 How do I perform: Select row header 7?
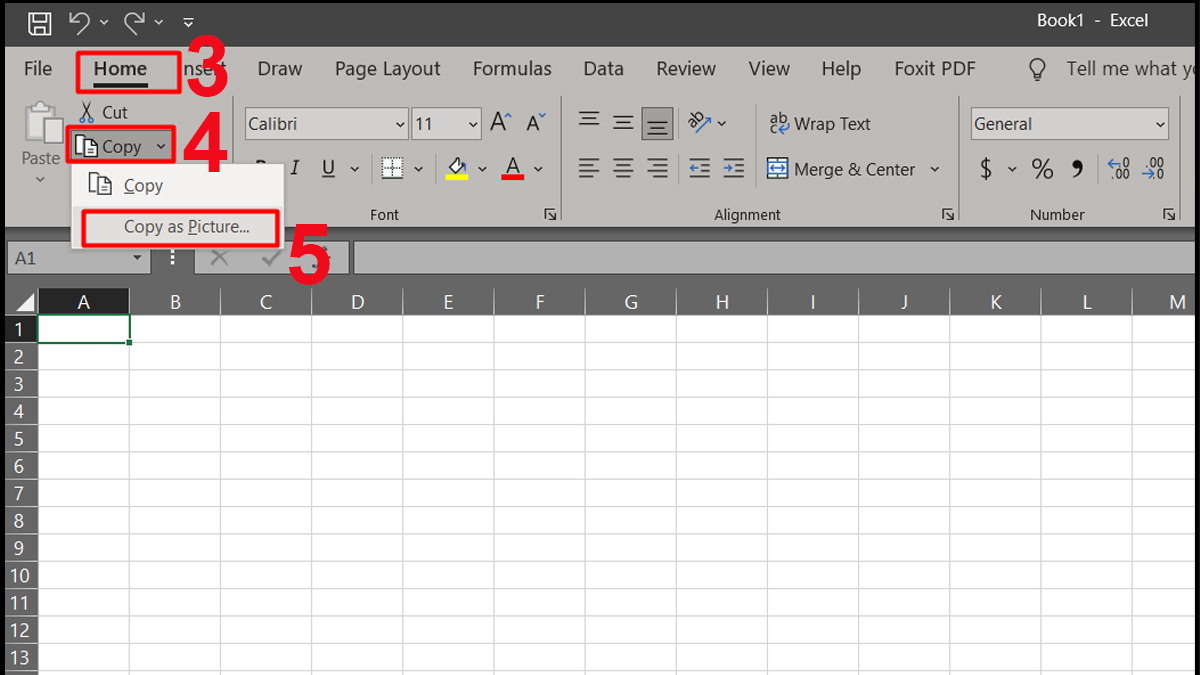pyautogui.click(x=21, y=494)
